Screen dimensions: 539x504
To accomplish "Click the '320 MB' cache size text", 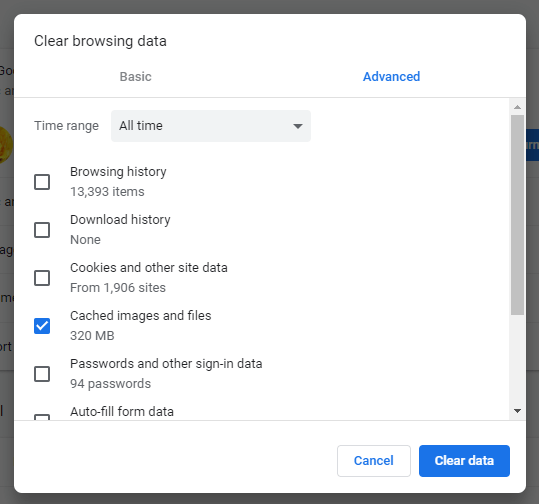I will point(92,336).
